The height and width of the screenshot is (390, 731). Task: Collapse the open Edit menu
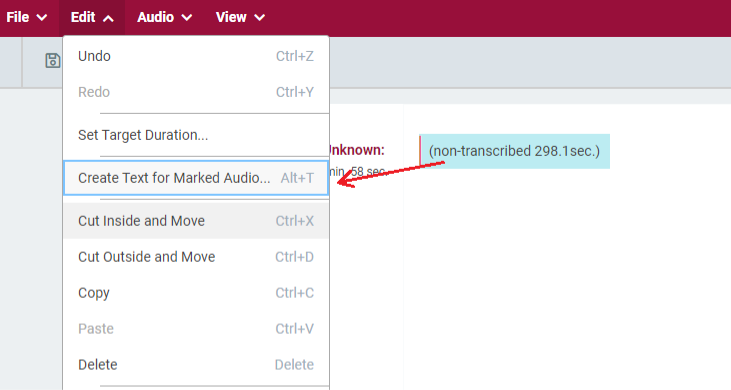92,17
